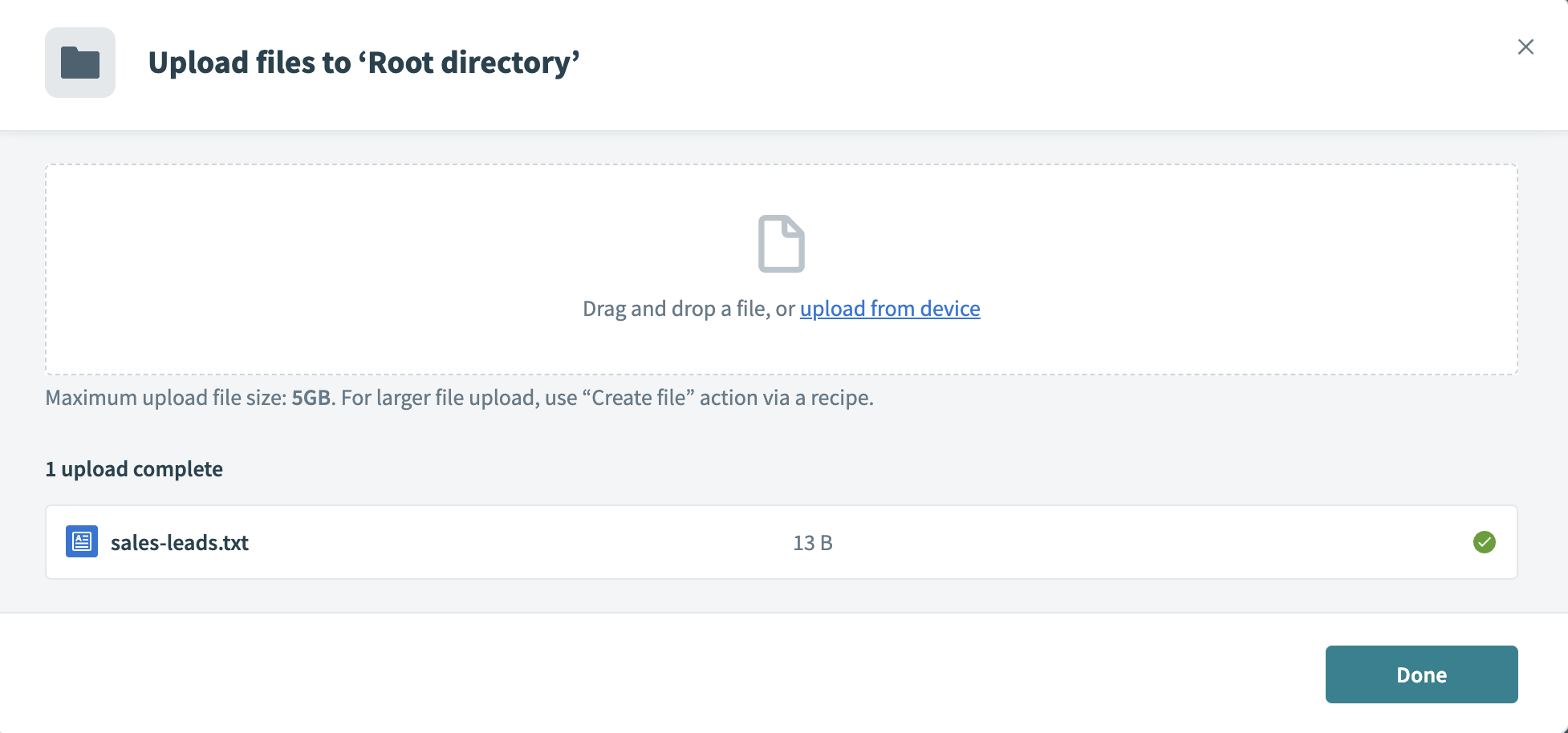
Task: Click the Upload files to Root directory title
Action: [364, 62]
